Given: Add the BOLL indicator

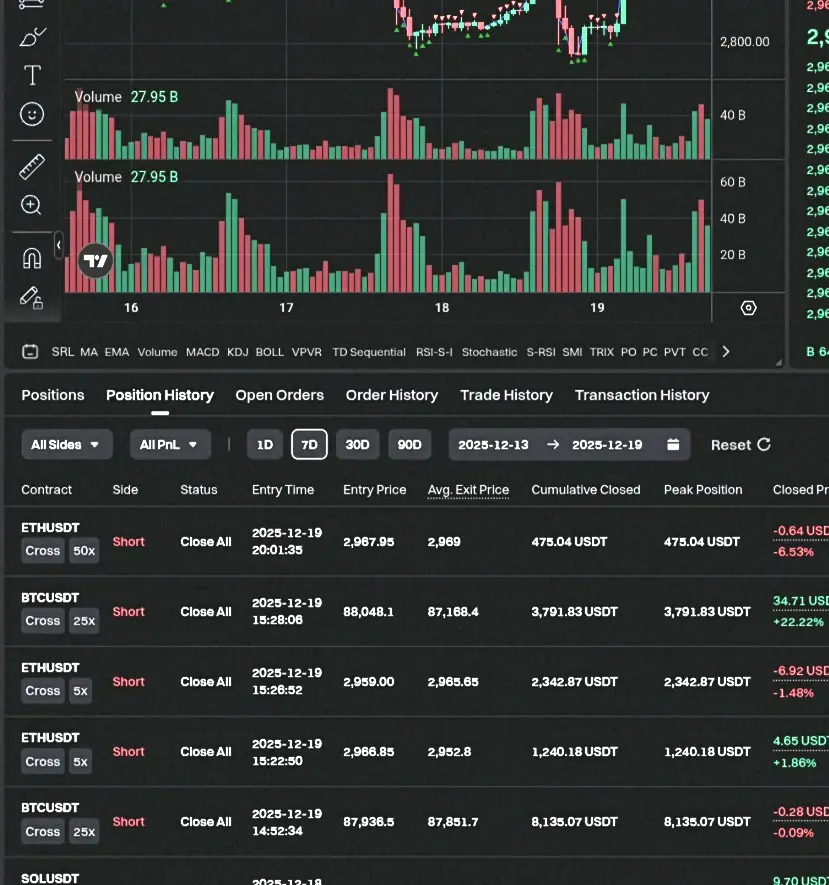Looking at the screenshot, I should pos(270,352).
